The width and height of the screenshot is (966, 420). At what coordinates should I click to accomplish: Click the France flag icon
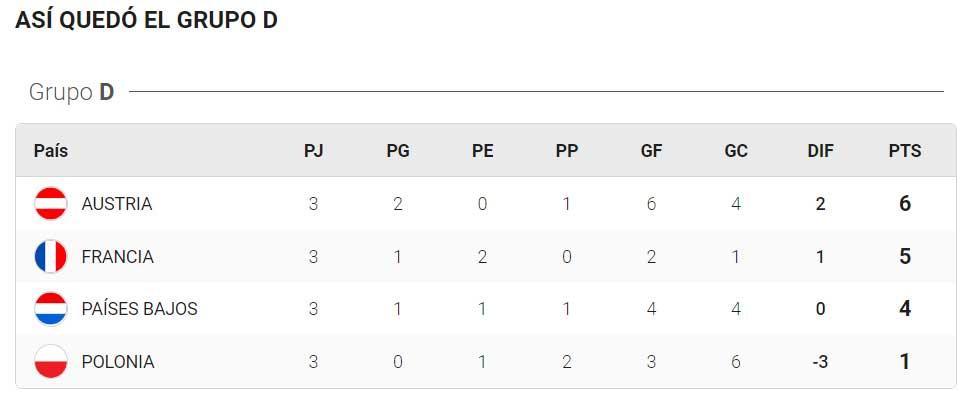tap(51, 256)
